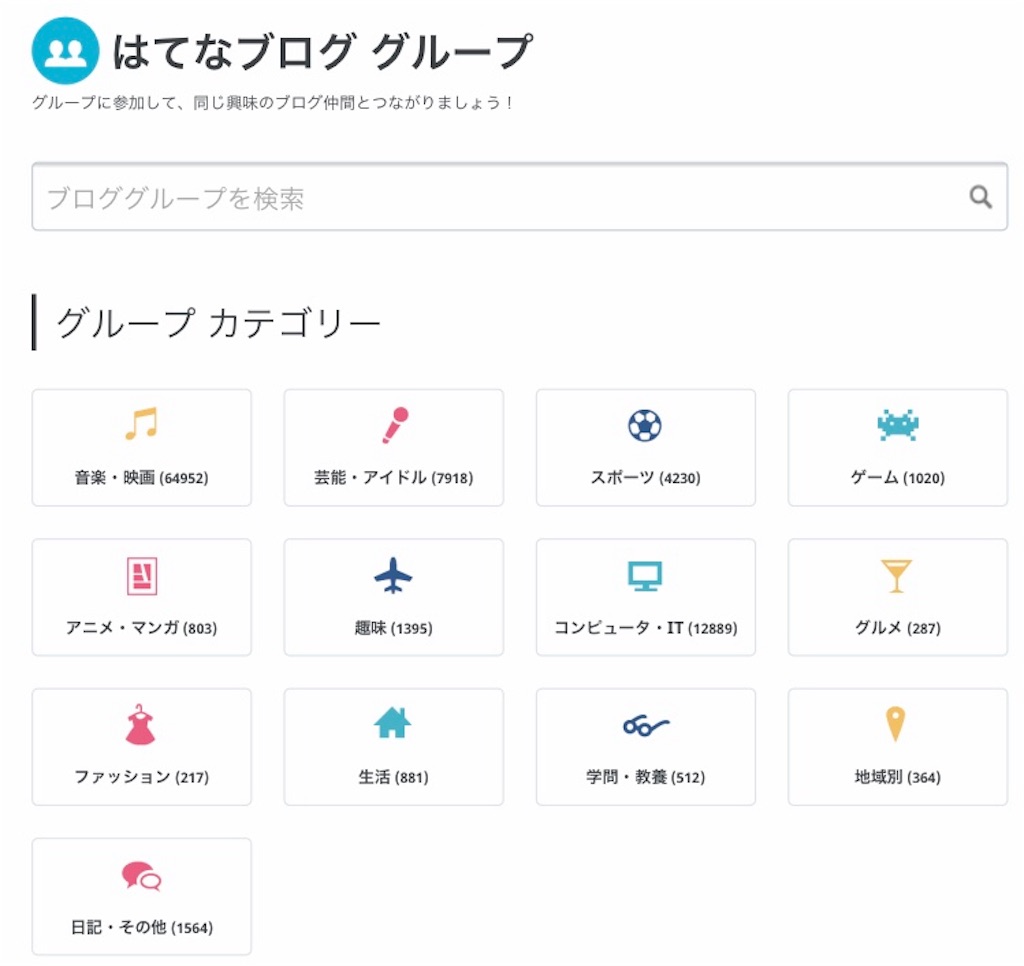Focus the ブロググループを検索 search field
The height and width of the screenshot is (966, 1024).
(x=519, y=197)
